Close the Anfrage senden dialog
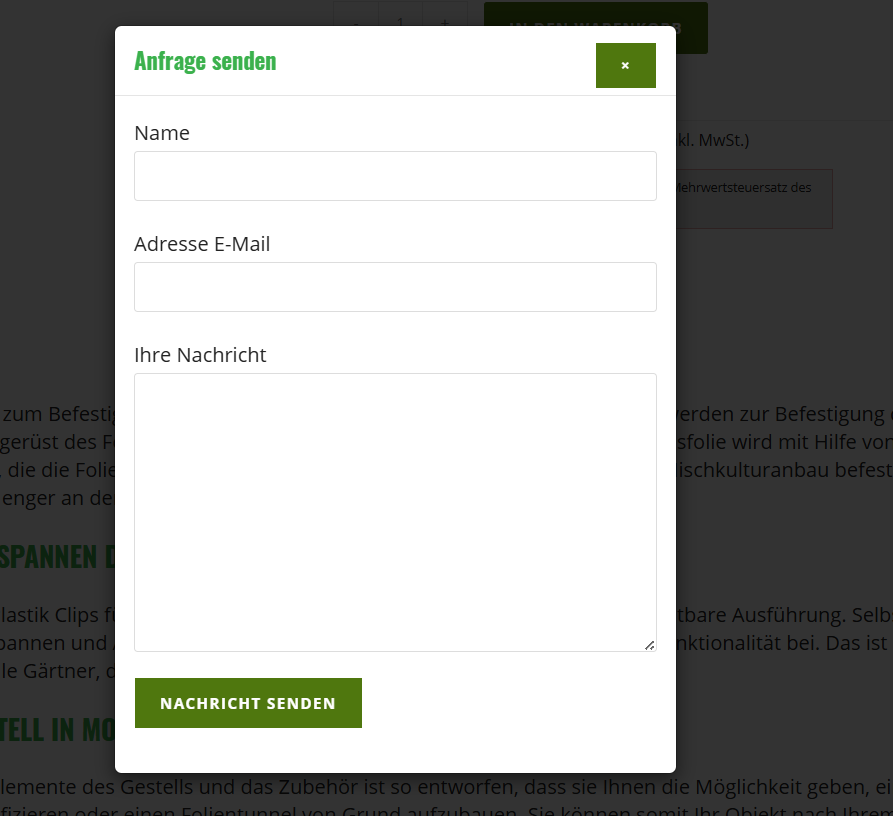 pyautogui.click(x=625, y=65)
